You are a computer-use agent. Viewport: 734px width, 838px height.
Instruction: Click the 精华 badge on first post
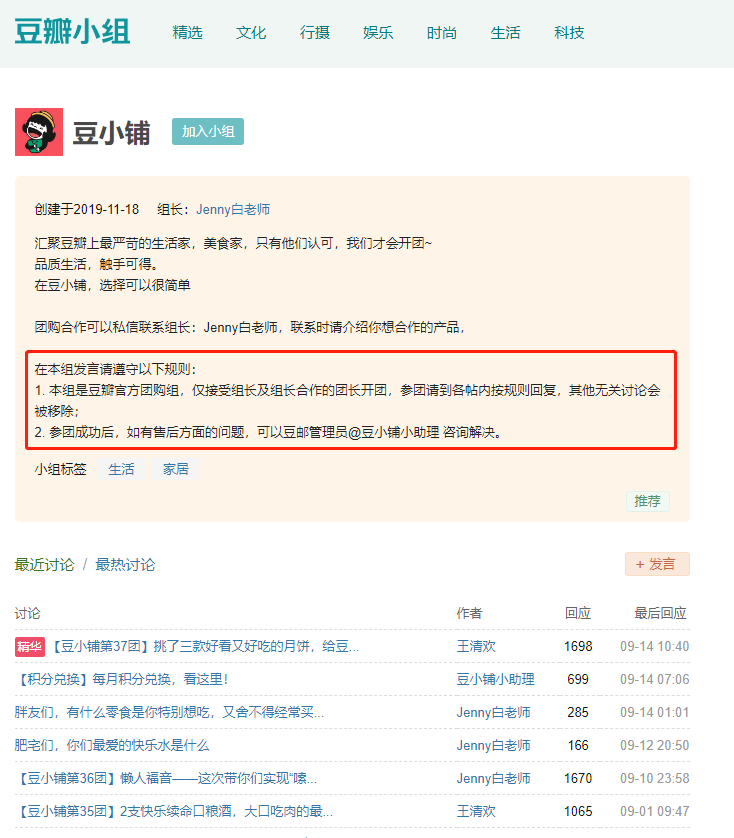29,647
